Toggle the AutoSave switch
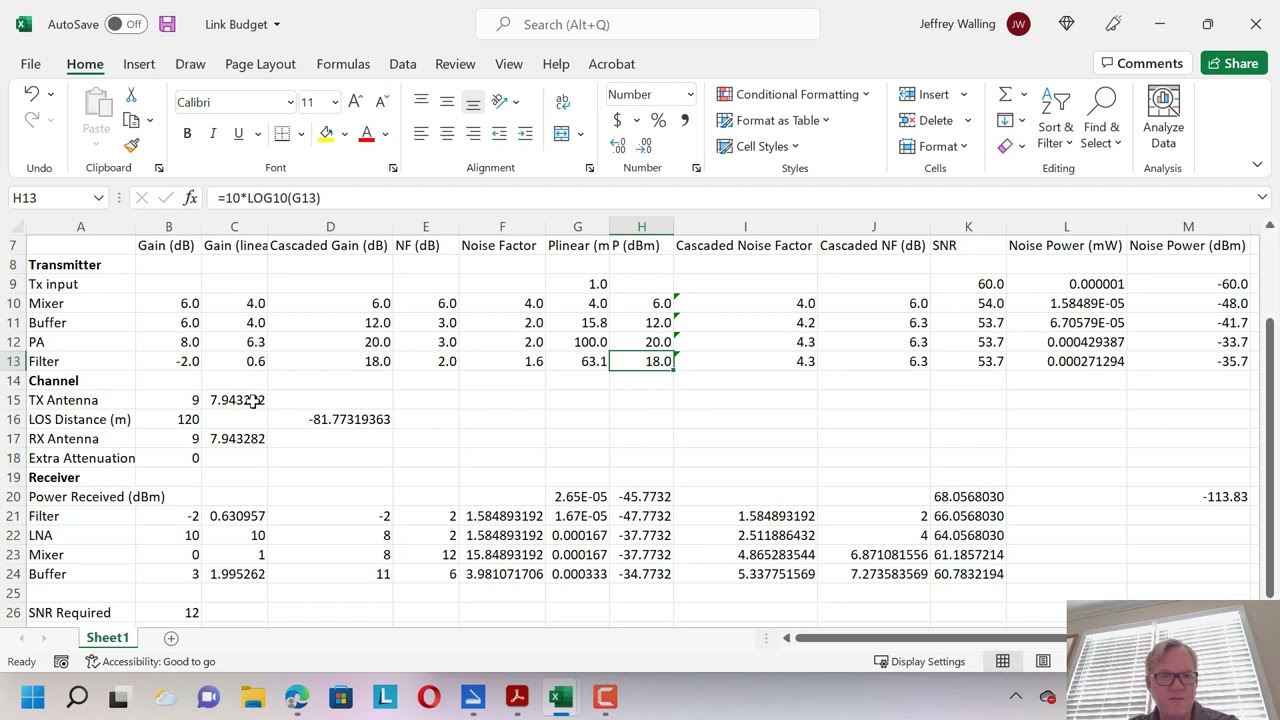 (x=126, y=24)
